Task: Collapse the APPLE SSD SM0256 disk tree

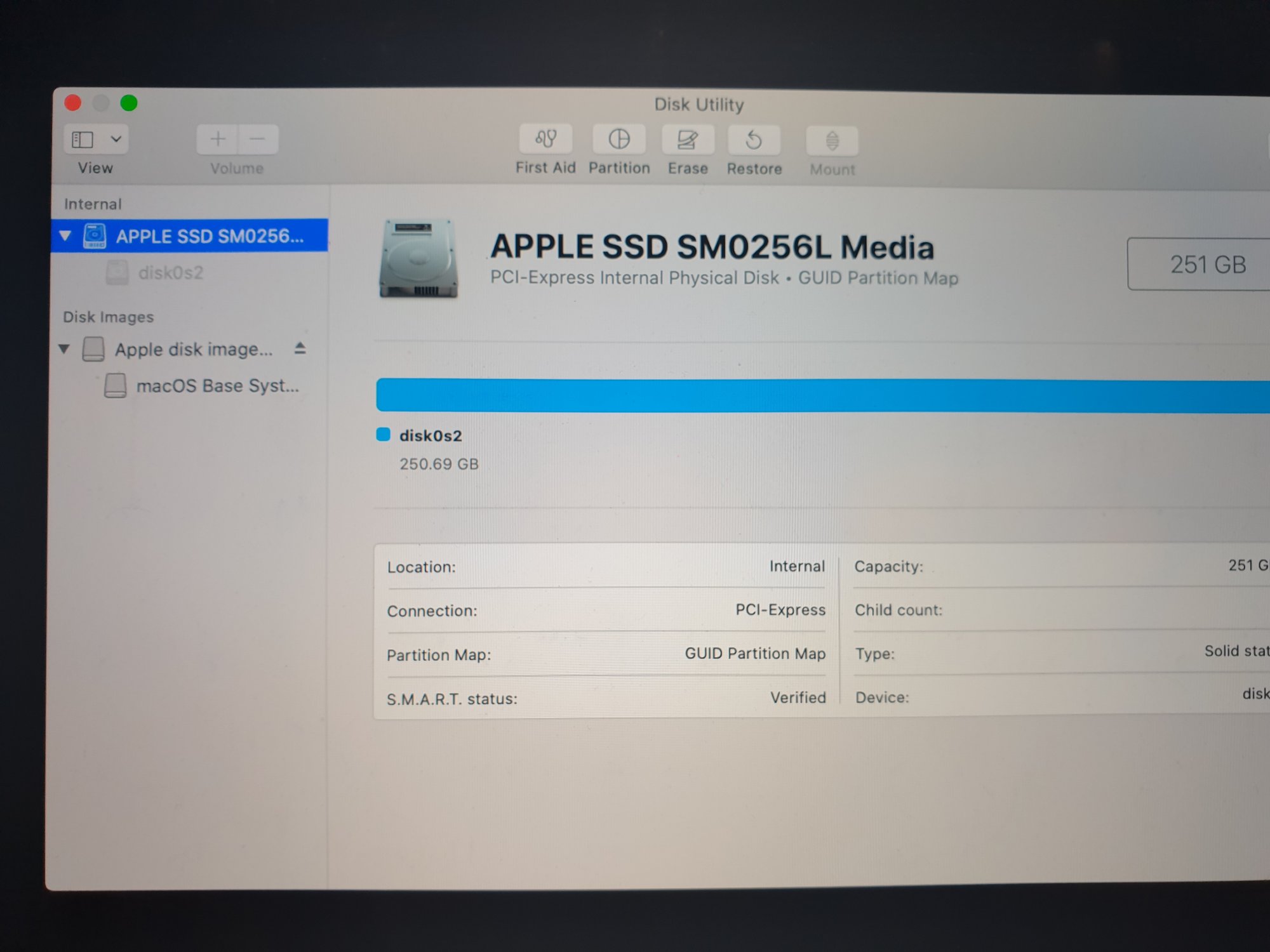Action: click(65, 235)
